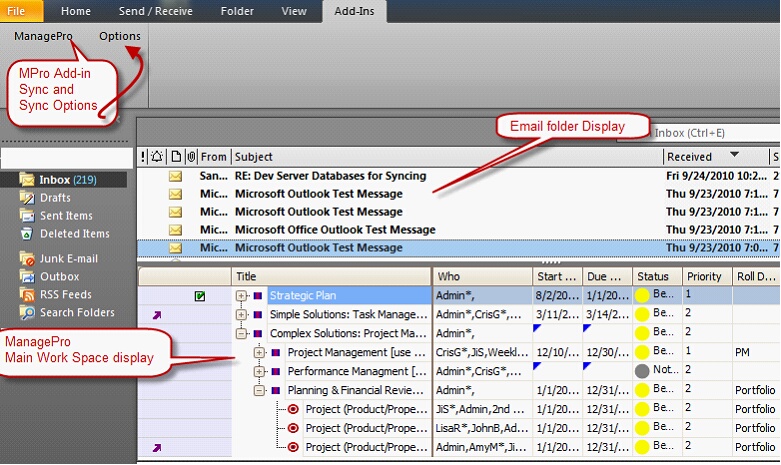Sort emails by From column
Screen dimensions: 781x465
pos(214,157)
